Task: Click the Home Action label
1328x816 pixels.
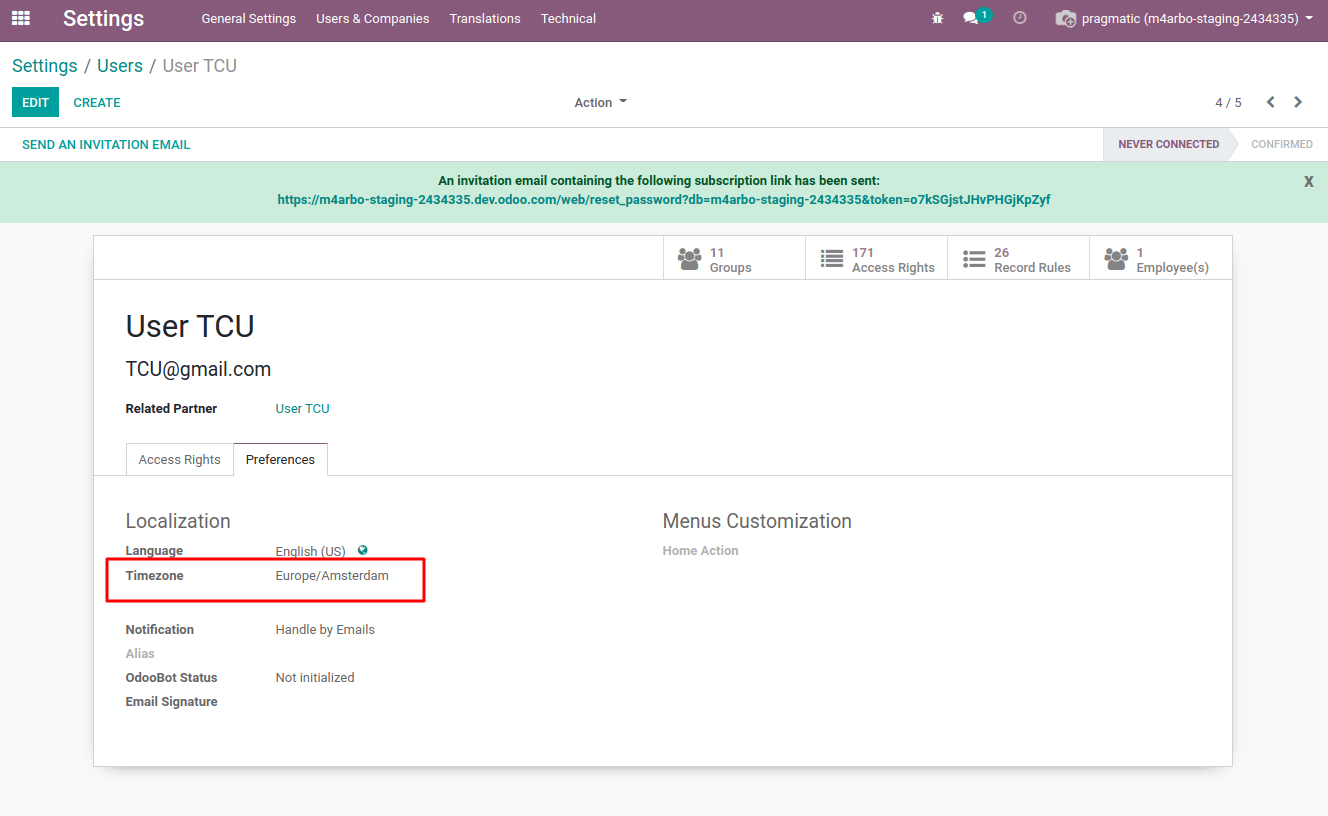Action: (700, 551)
